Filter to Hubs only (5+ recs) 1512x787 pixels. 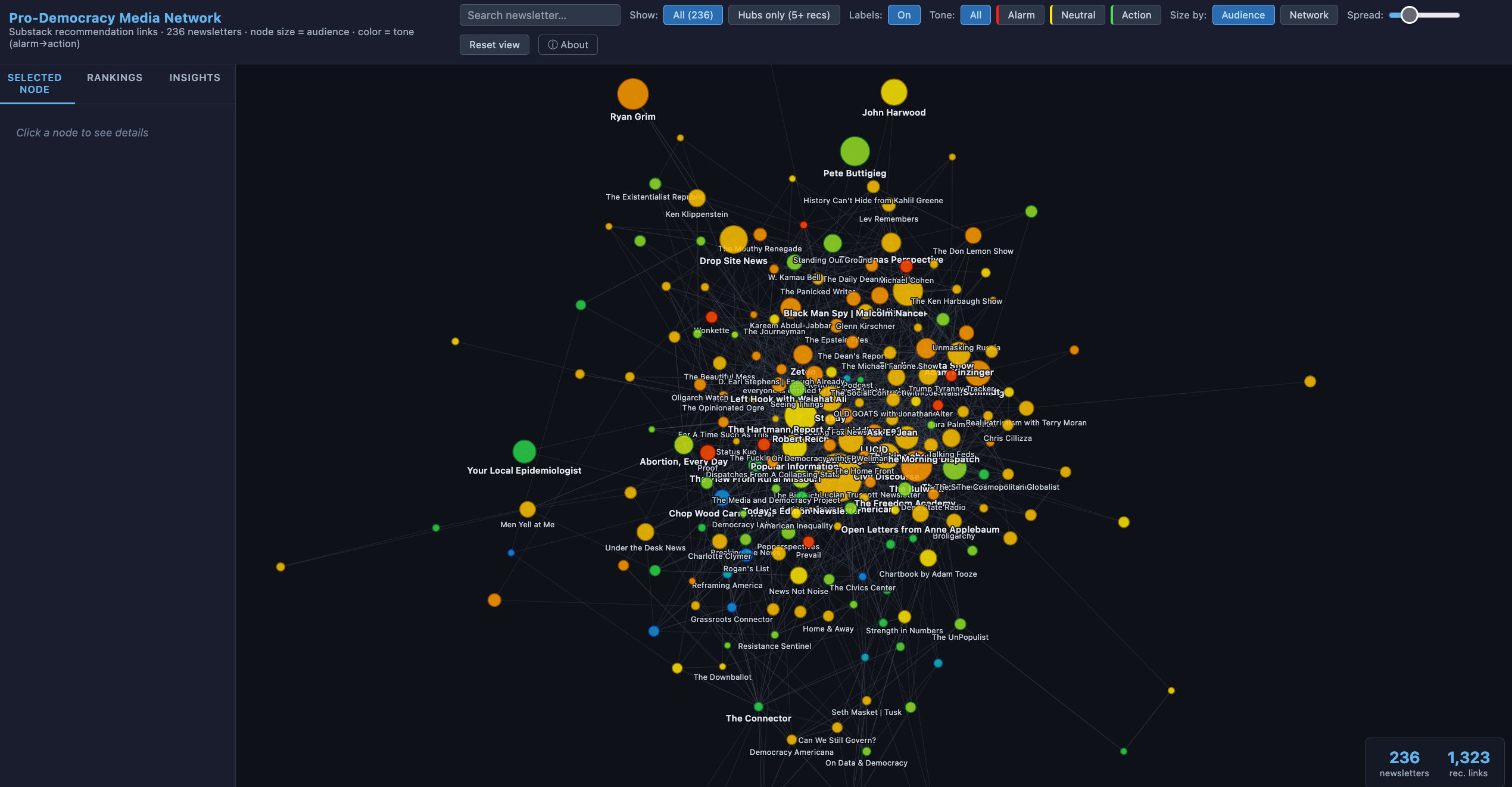click(x=783, y=15)
